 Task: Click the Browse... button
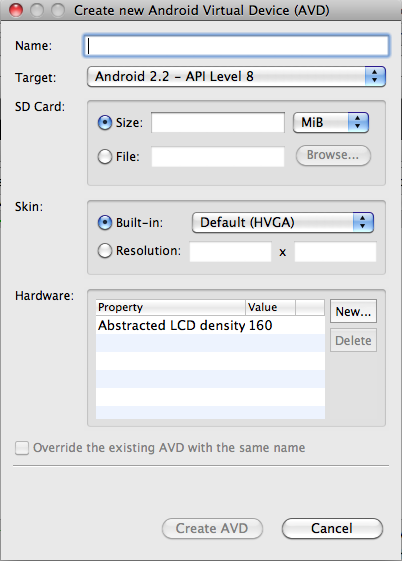tap(333, 155)
